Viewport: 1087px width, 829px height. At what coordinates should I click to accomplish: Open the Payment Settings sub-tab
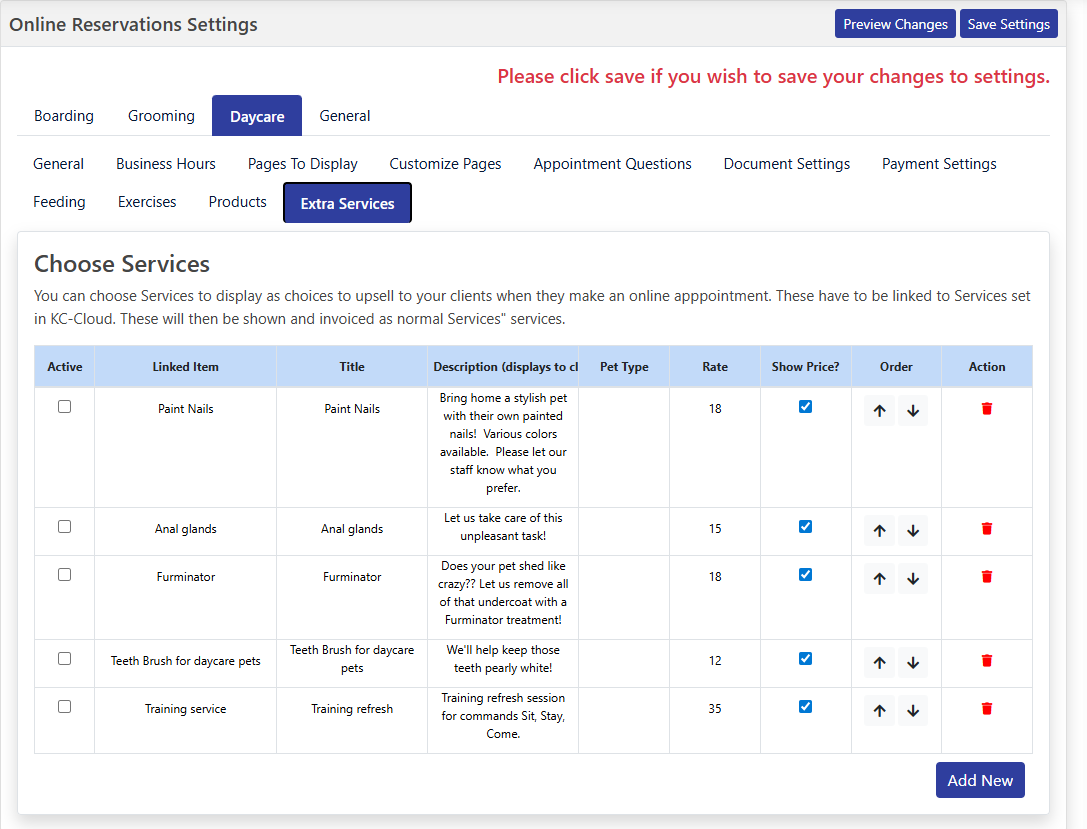tap(939, 164)
